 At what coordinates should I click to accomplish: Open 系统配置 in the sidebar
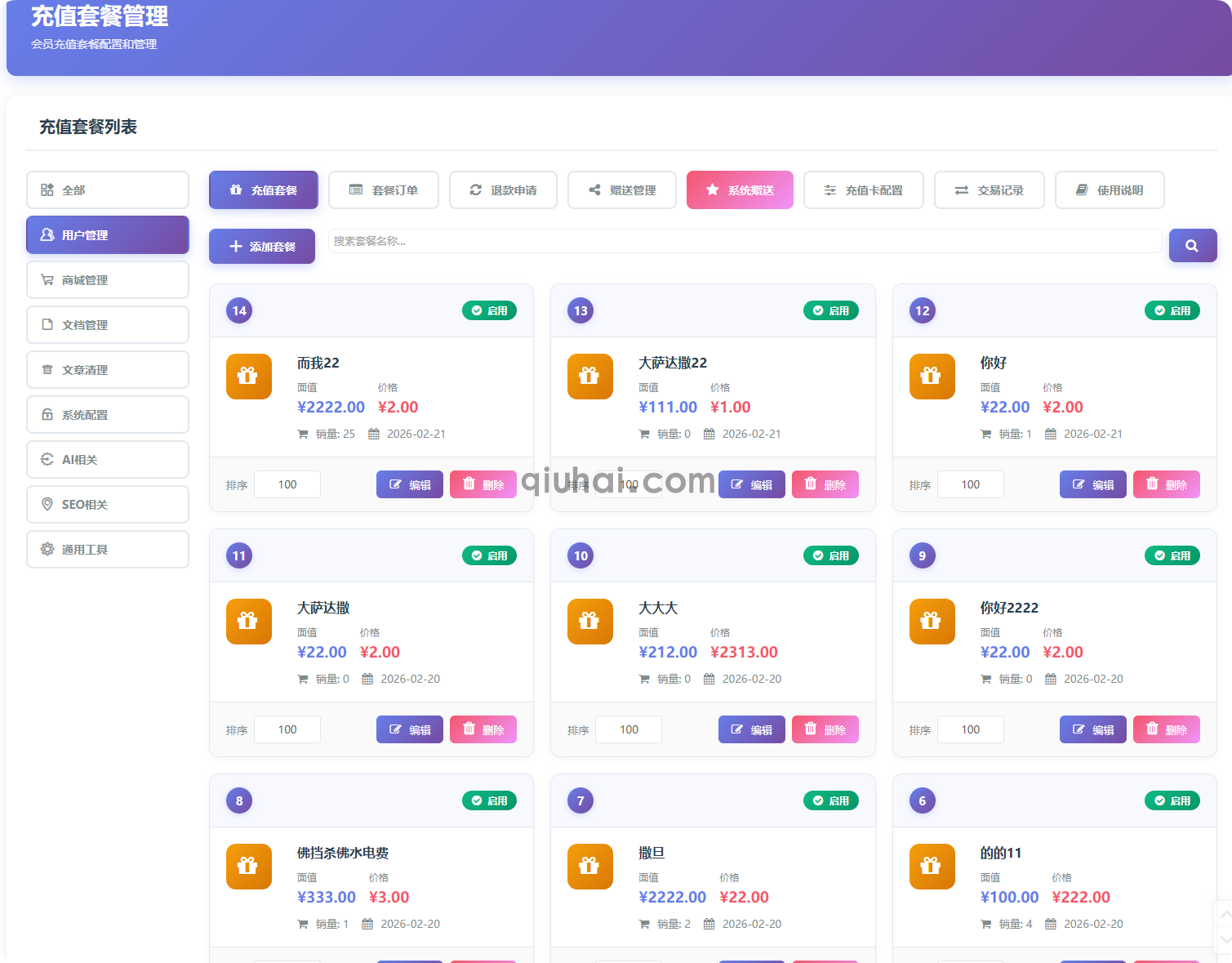tap(108, 415)
